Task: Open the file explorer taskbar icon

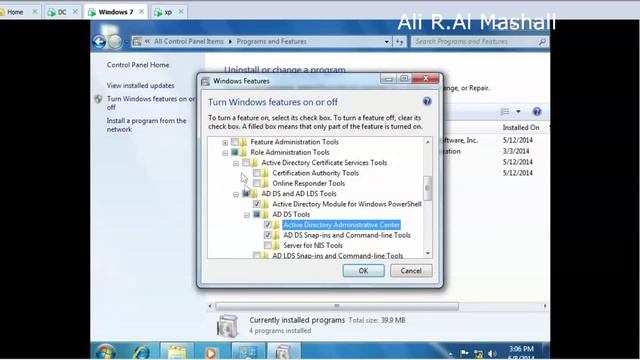Action: (x=176, y=352)
